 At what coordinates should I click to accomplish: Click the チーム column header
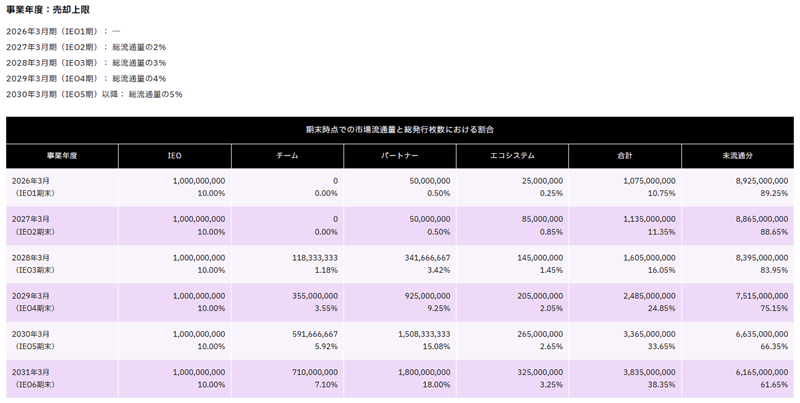point(287,156)
